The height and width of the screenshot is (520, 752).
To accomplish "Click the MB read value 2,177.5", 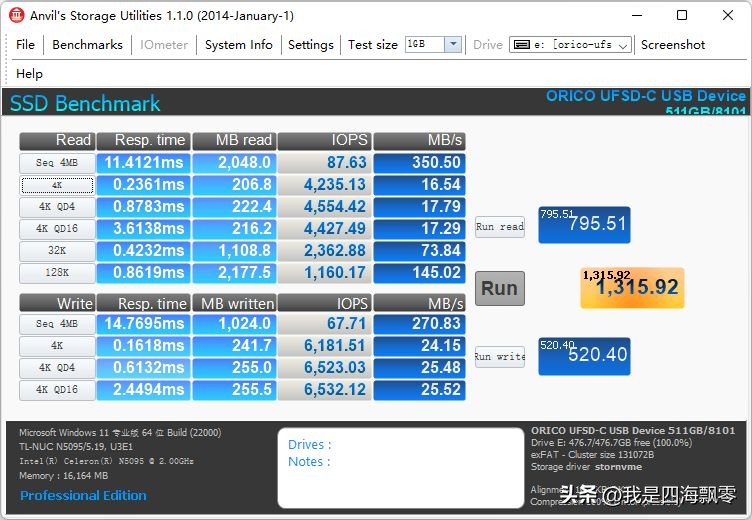I will [235, 272].
